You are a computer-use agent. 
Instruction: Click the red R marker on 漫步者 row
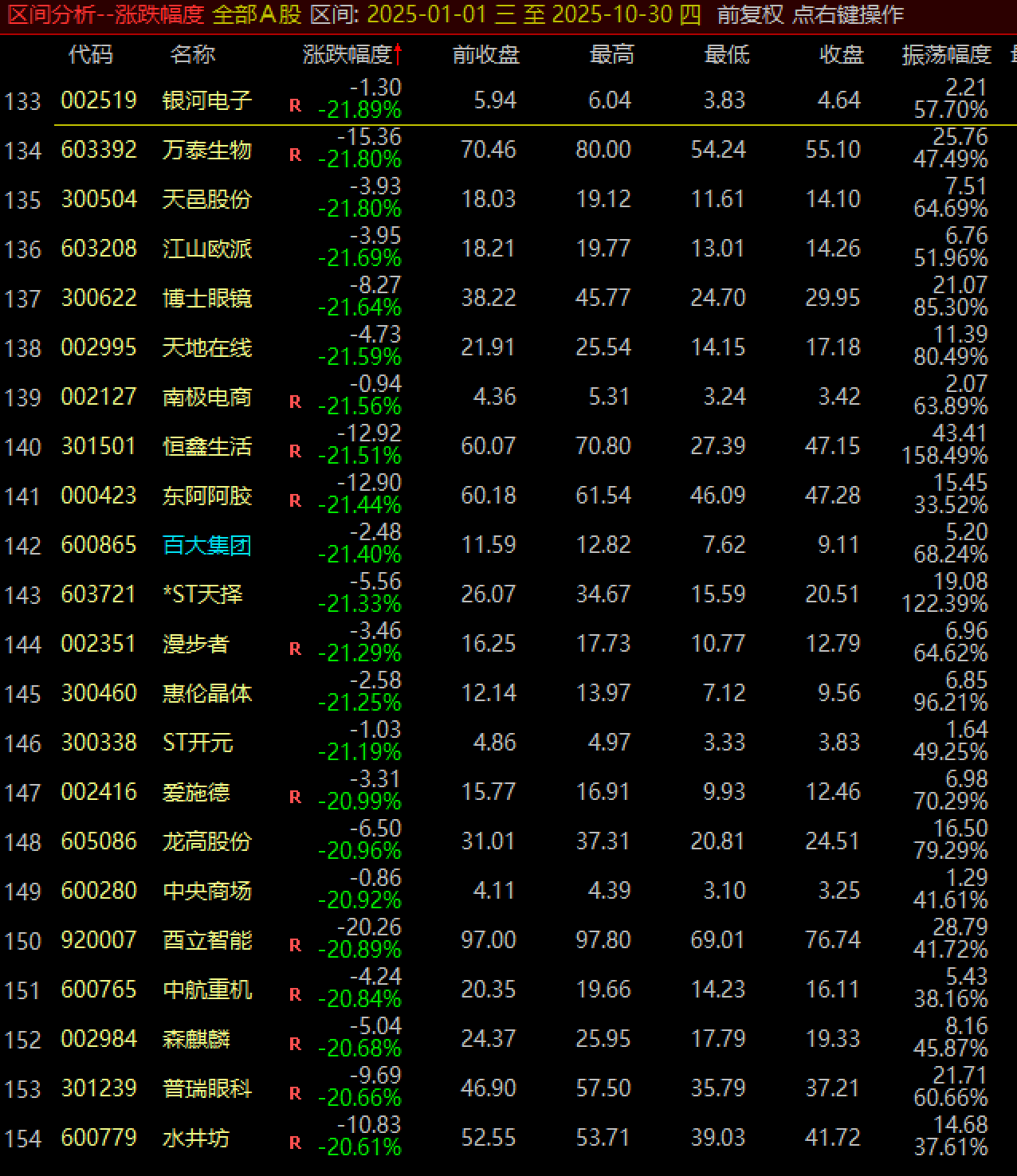tap(295, 649)
